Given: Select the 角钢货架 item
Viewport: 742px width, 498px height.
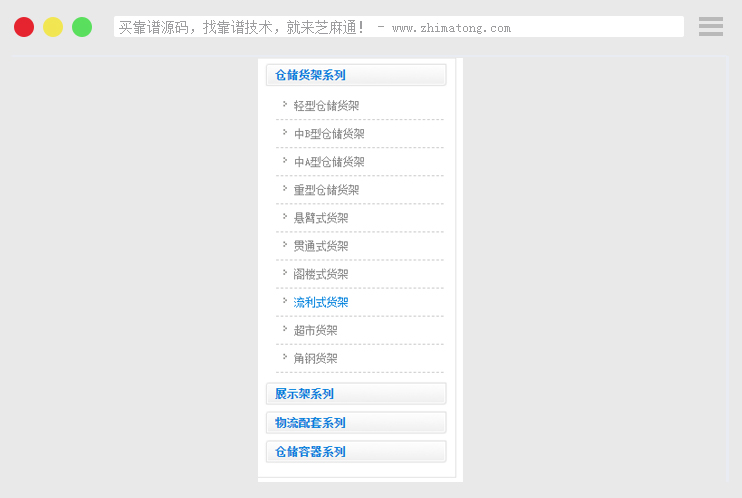Looking at the screenshot, I should click(x=316, y=358).
